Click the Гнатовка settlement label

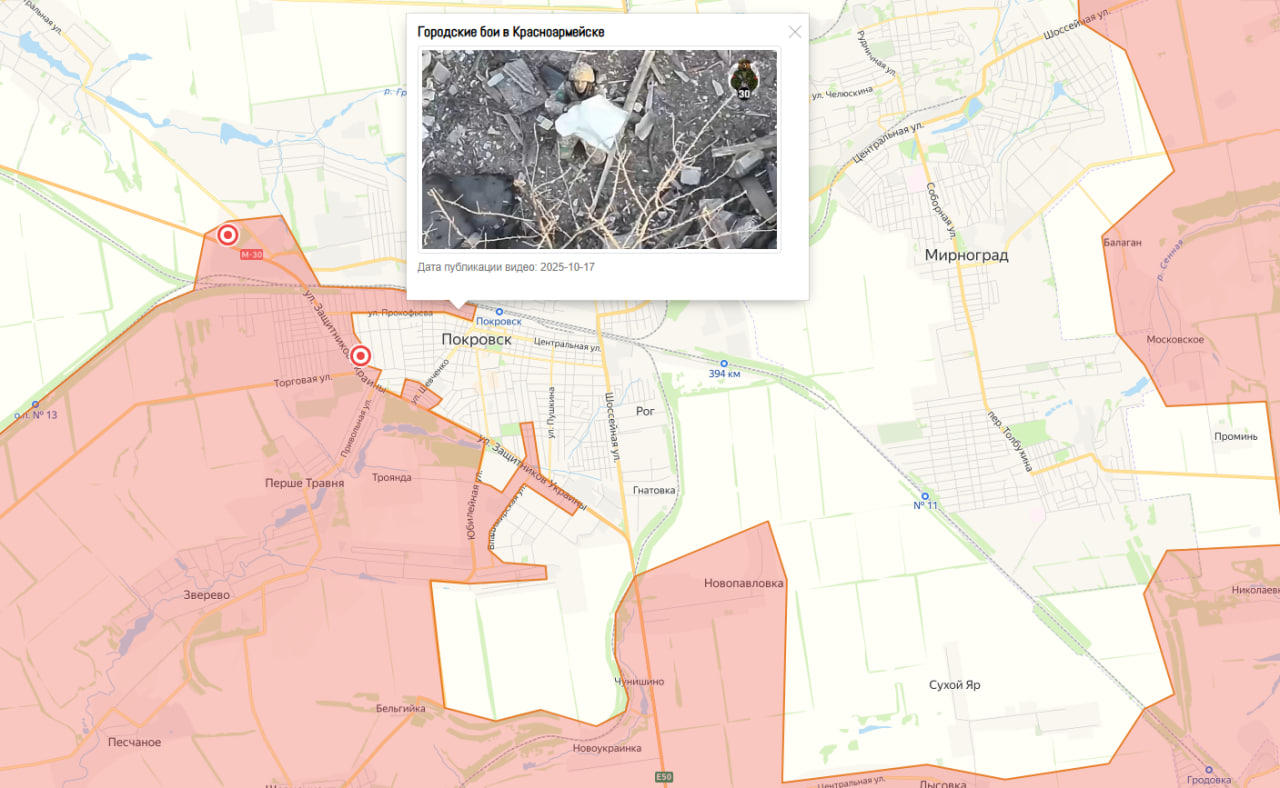click(654, 490)
